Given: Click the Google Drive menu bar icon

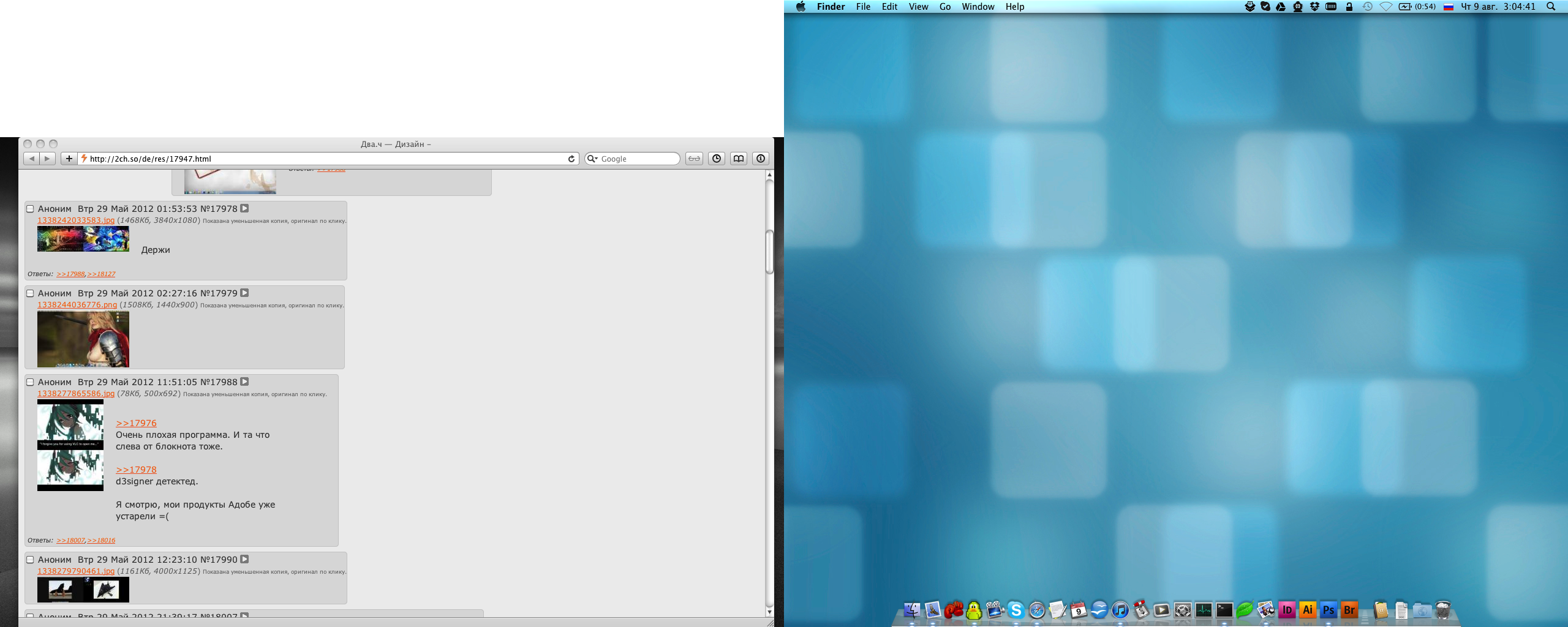Looking at the screenshot, I should pos(1281,7).
